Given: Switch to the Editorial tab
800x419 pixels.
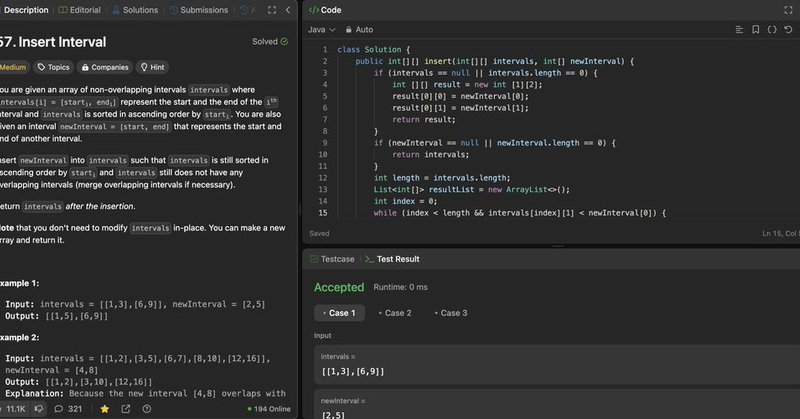Looking at the screenshot, I should pyautogui.click(x=79, y=10).
